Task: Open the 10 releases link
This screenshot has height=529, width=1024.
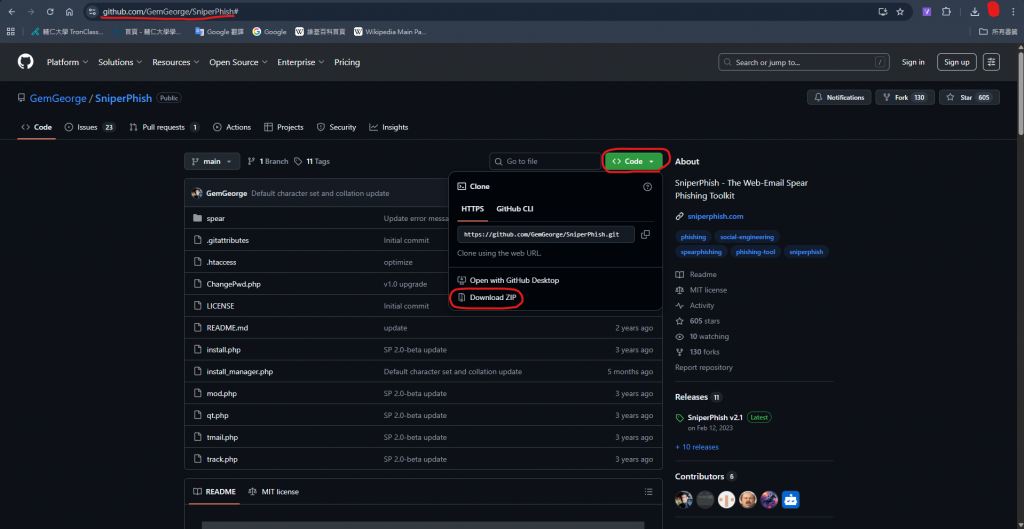Action: coord(697,447)
